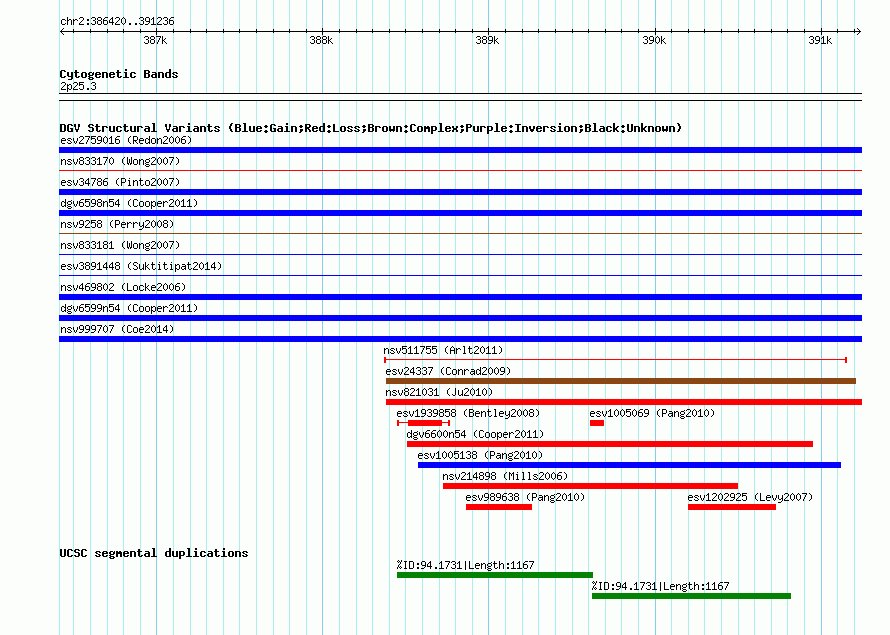Select the lower-right %ID:94.1731|Length:1167 label
This screenshot has width=890, height=635.
pos(660,586)
